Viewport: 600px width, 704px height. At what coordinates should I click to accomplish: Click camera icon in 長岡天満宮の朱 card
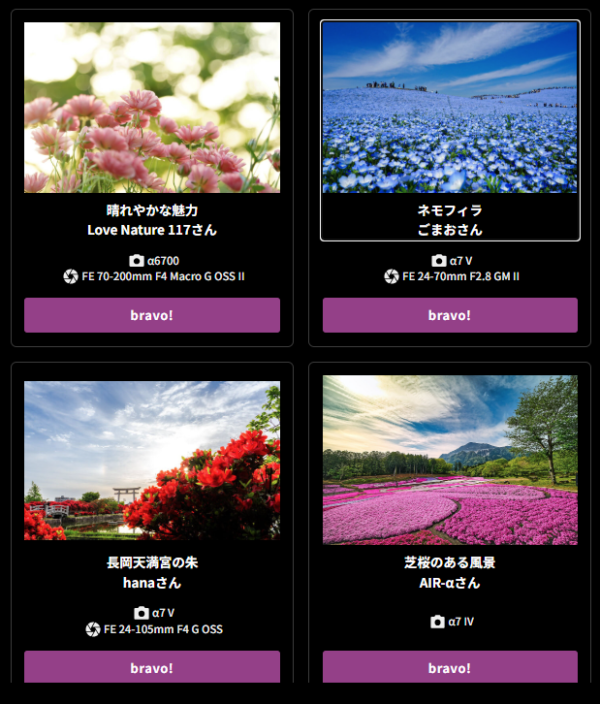click(141, 613)
